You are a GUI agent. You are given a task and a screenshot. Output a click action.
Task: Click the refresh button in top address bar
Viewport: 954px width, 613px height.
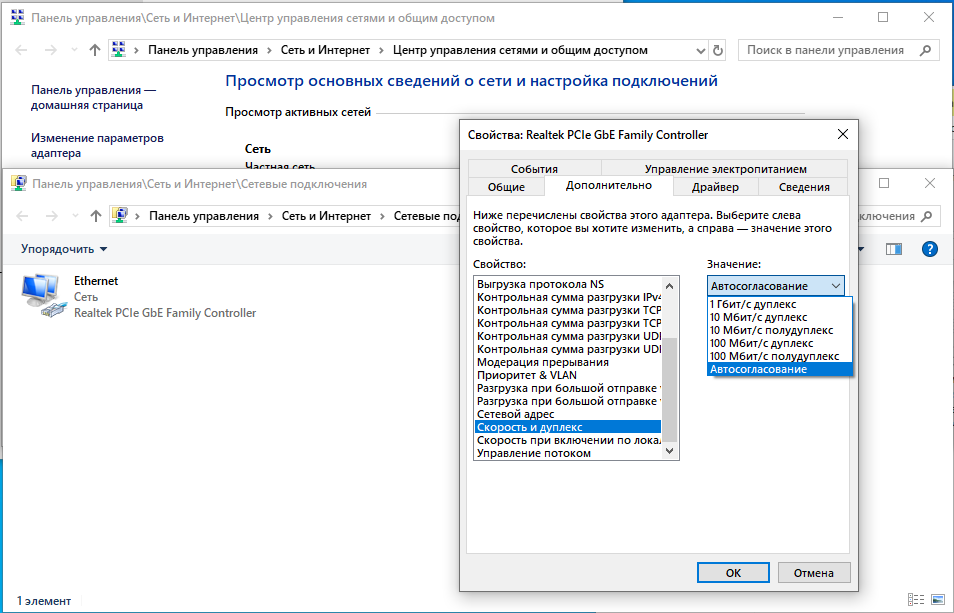coord(717,50)
